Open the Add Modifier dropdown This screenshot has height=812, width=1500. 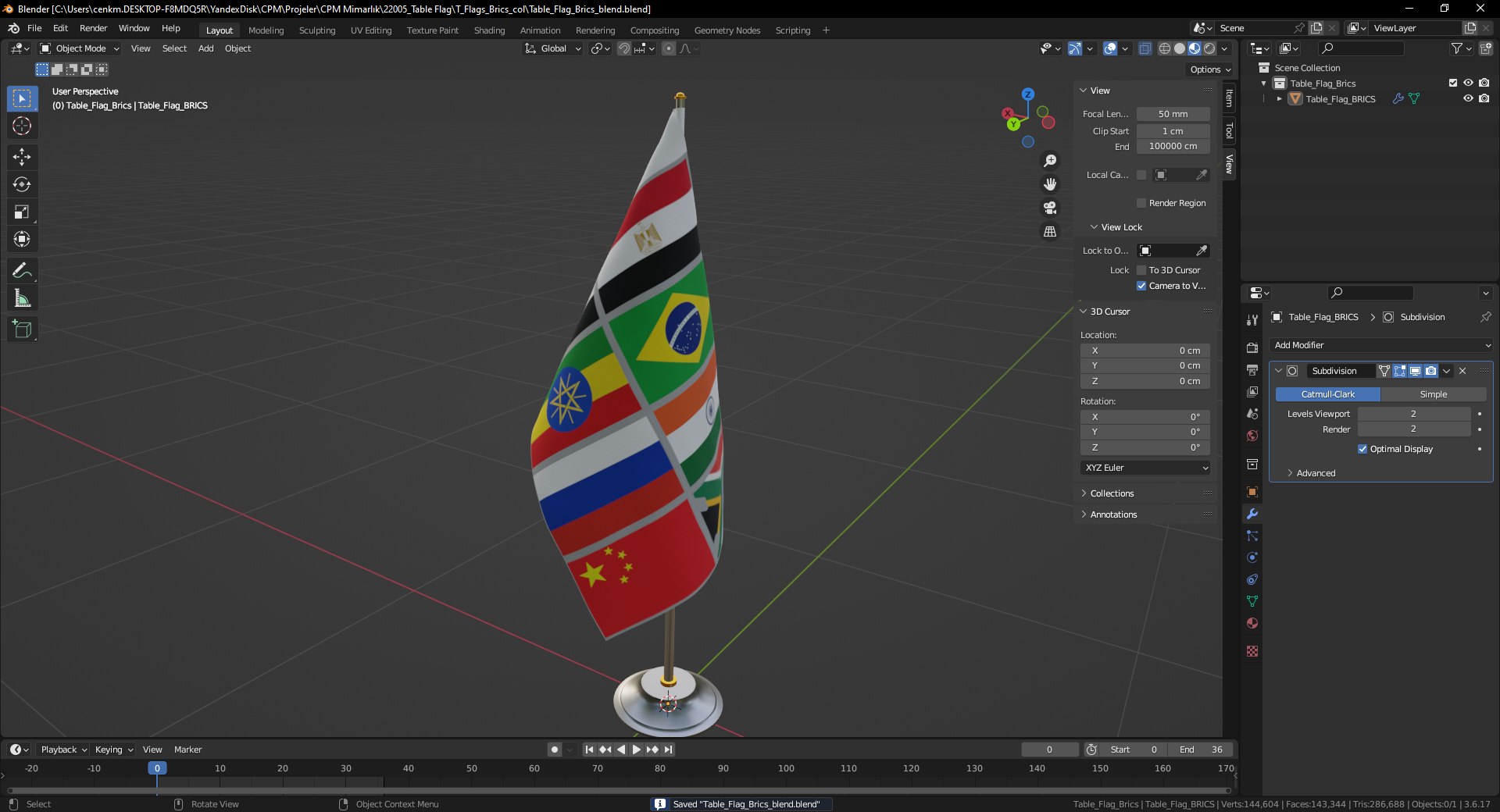click(1380, 345)
